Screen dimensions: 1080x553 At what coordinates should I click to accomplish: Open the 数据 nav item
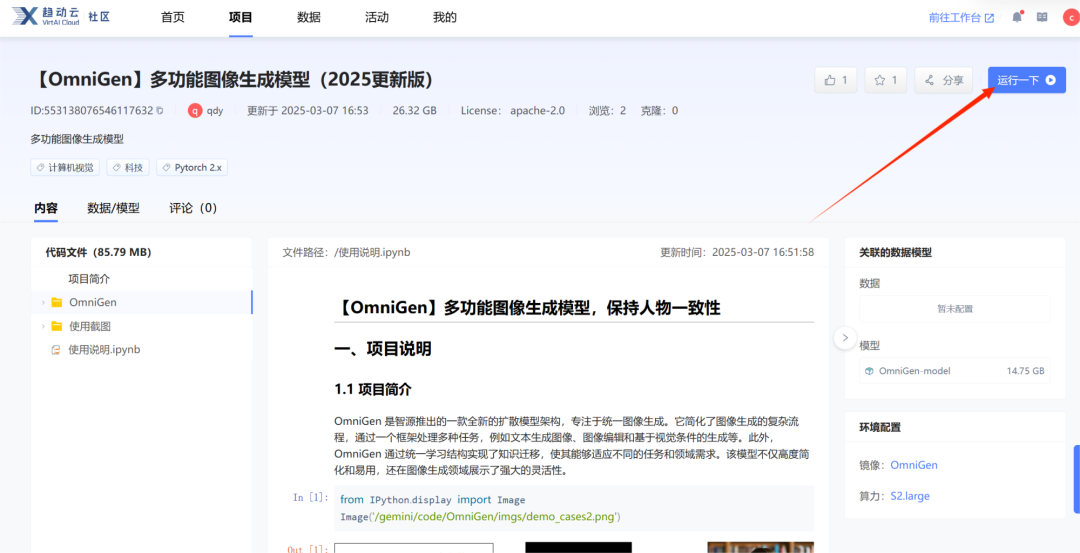coord(309,18)
